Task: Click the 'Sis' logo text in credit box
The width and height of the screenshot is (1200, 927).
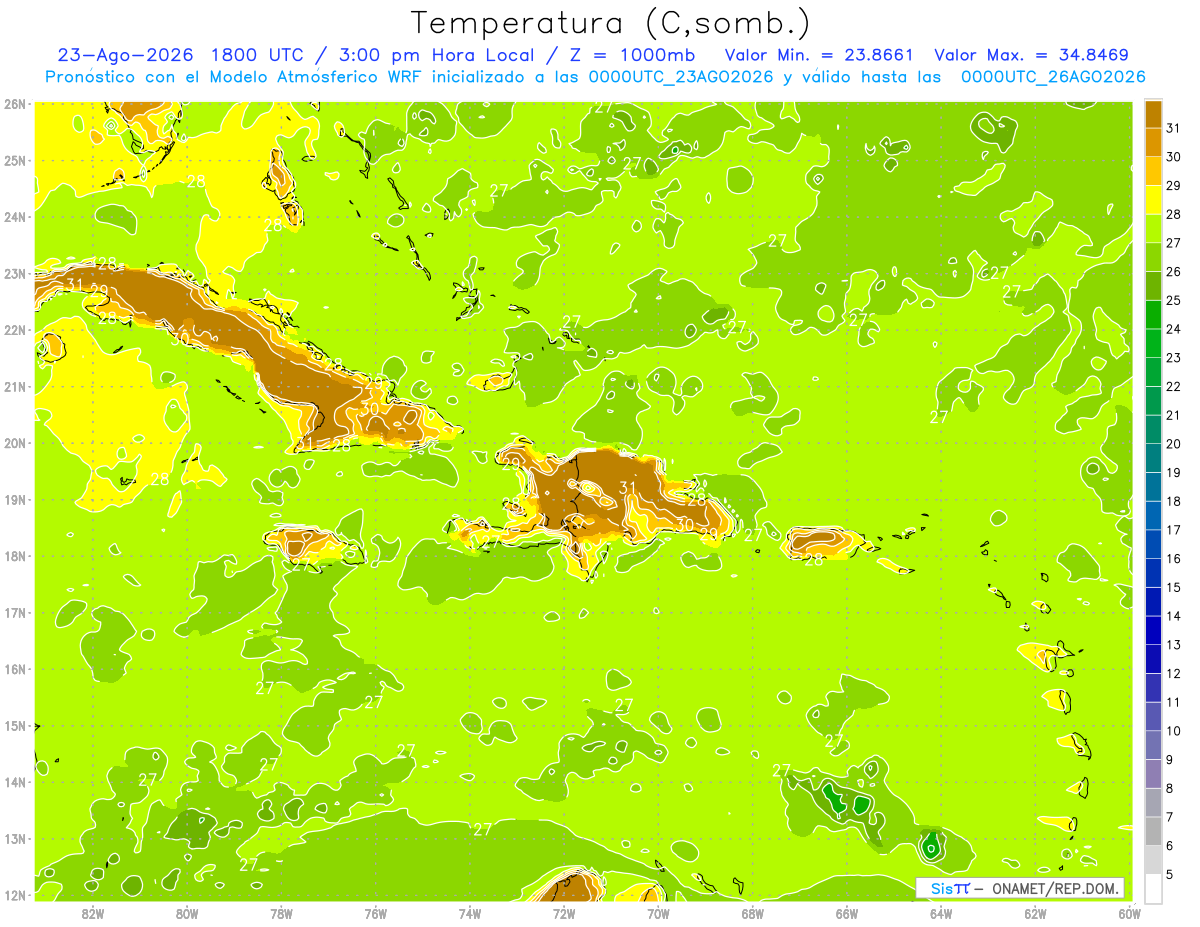Action: [941, 888]
